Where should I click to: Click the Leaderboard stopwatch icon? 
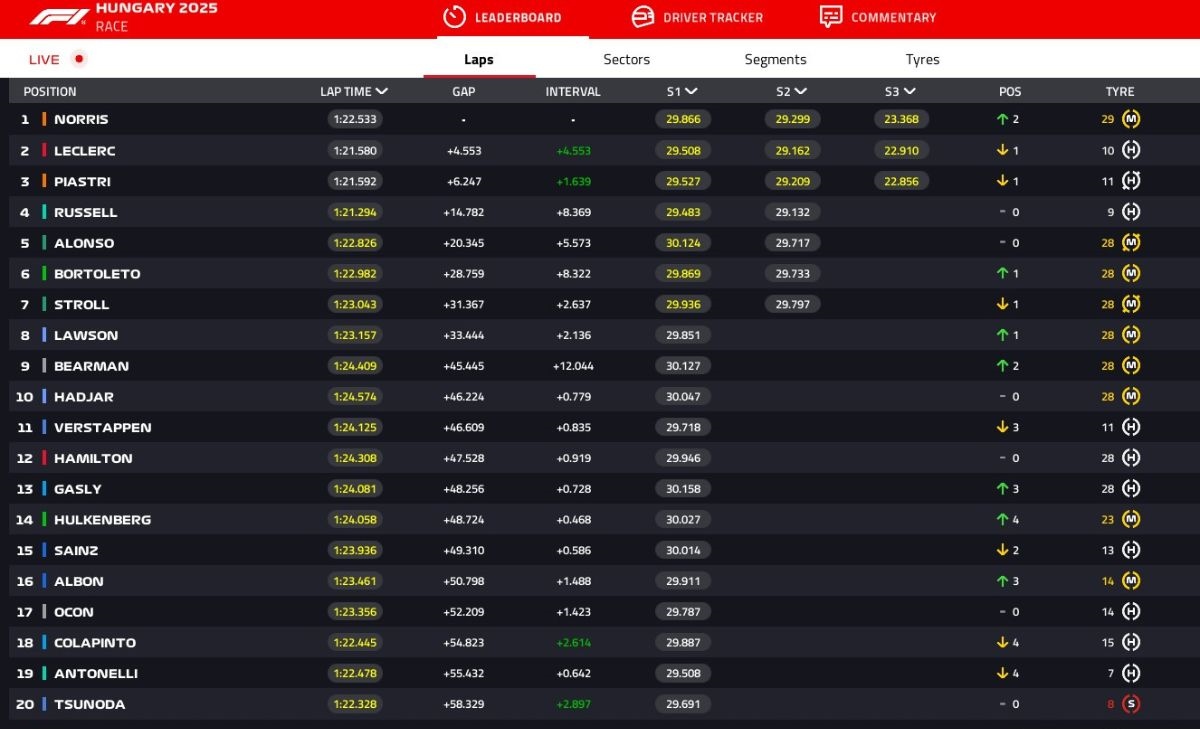454,17
